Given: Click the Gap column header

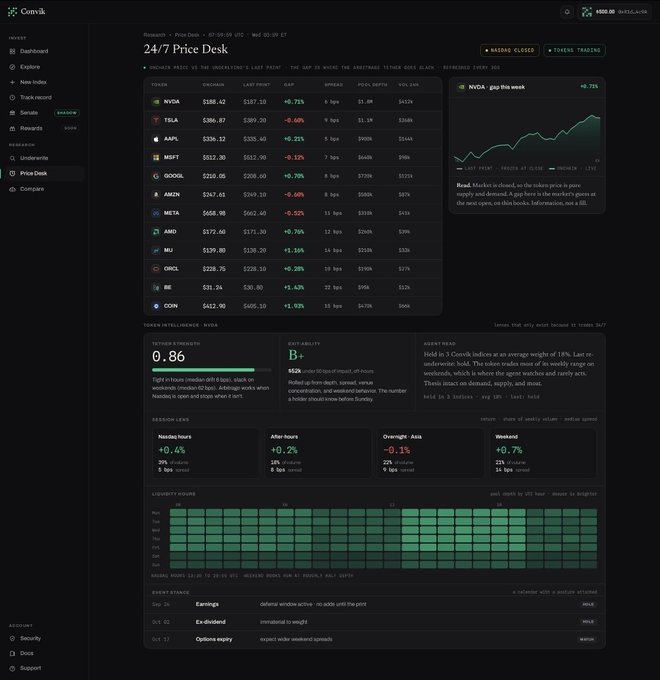Looking at the screenshot, I should pos(289,85).
